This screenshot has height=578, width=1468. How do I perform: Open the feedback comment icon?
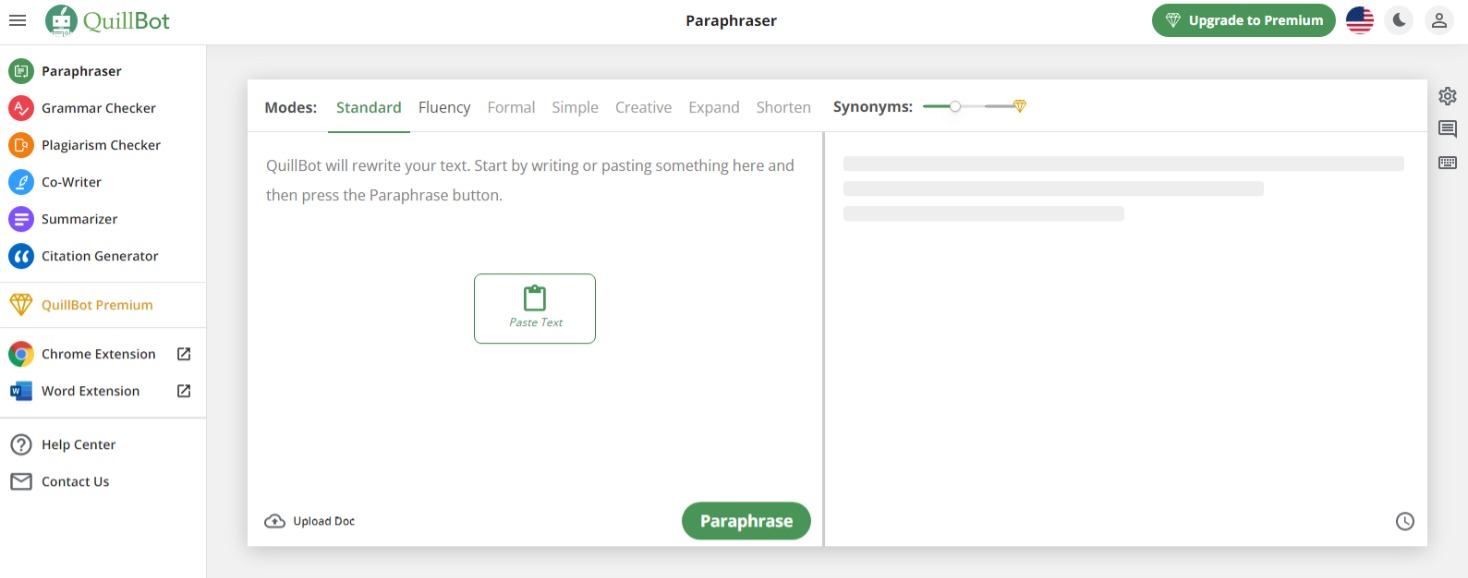tap(1447, 129)
